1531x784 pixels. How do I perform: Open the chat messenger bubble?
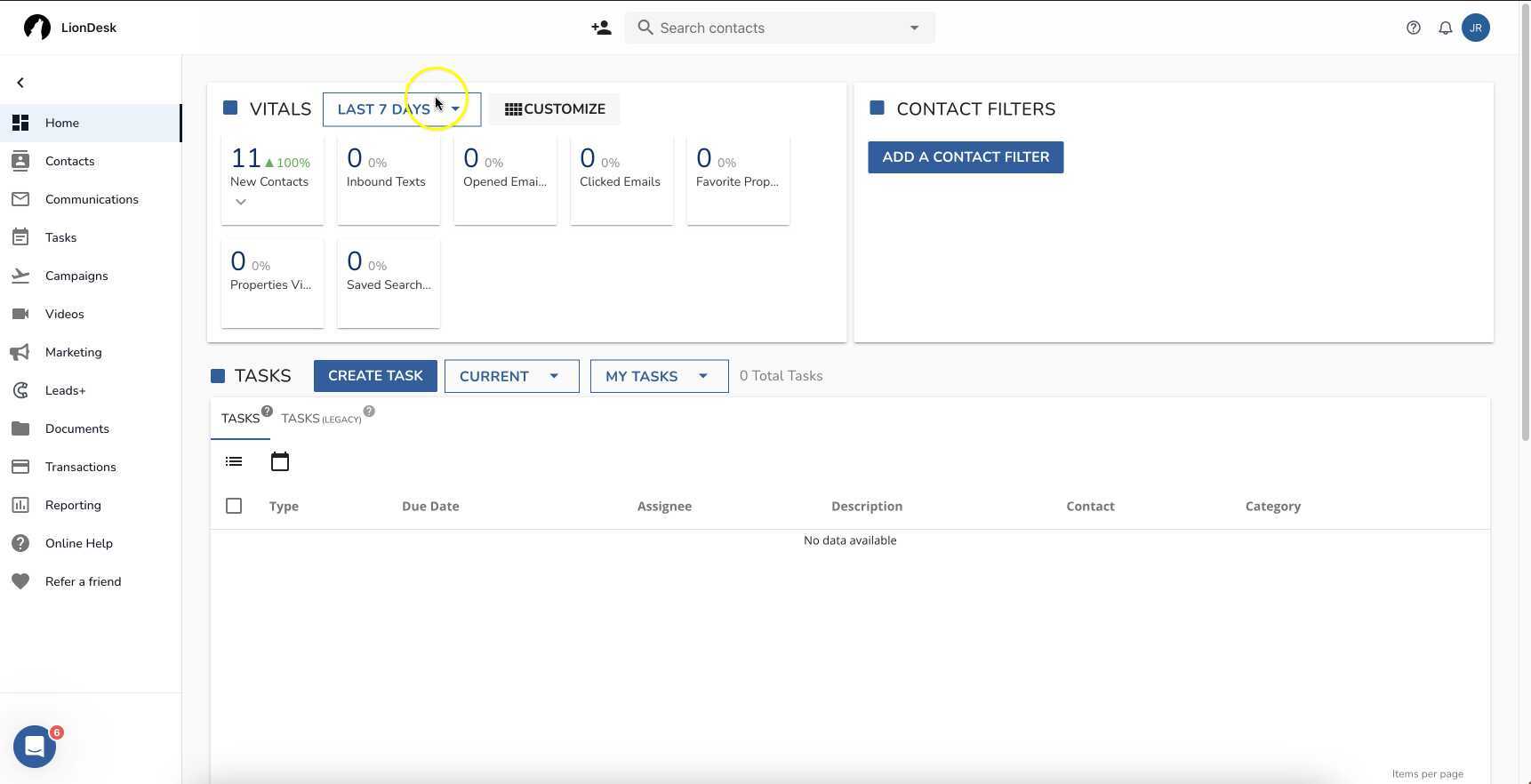click(x=35, y=748)
